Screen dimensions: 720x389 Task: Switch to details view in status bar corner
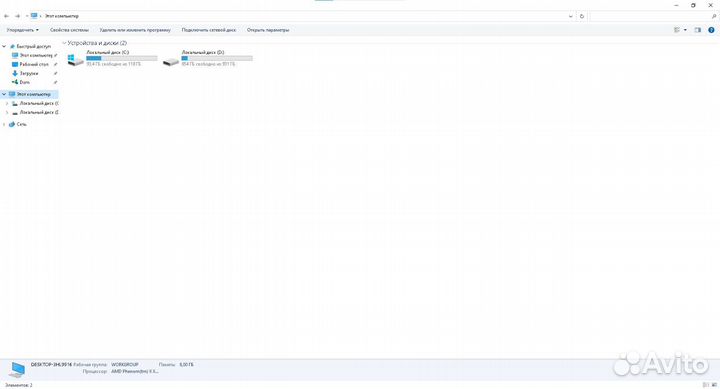[x=705, y=385]
